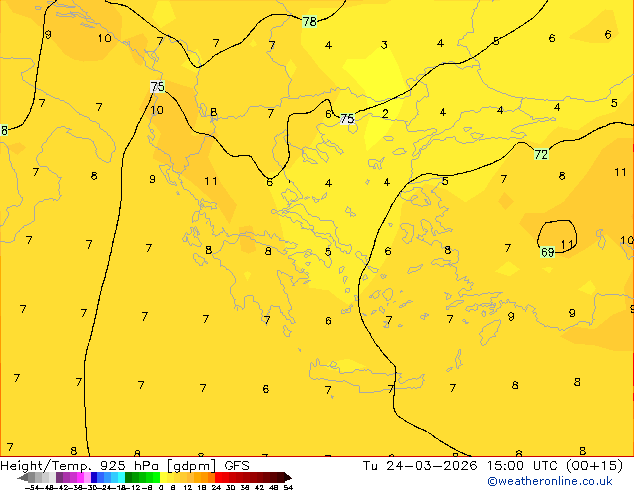The image size is (634, 490).
Task: Click the '54' tick label on the scale
Action: tap(288, 487)
